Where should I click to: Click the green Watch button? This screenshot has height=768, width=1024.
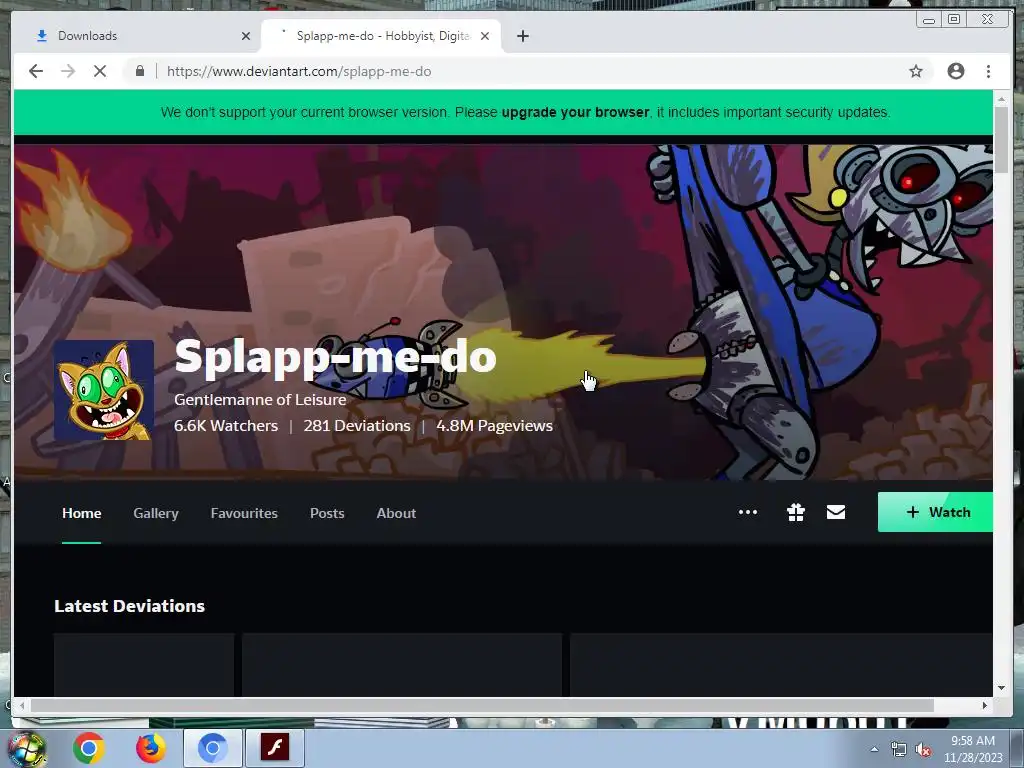[935, 512]
